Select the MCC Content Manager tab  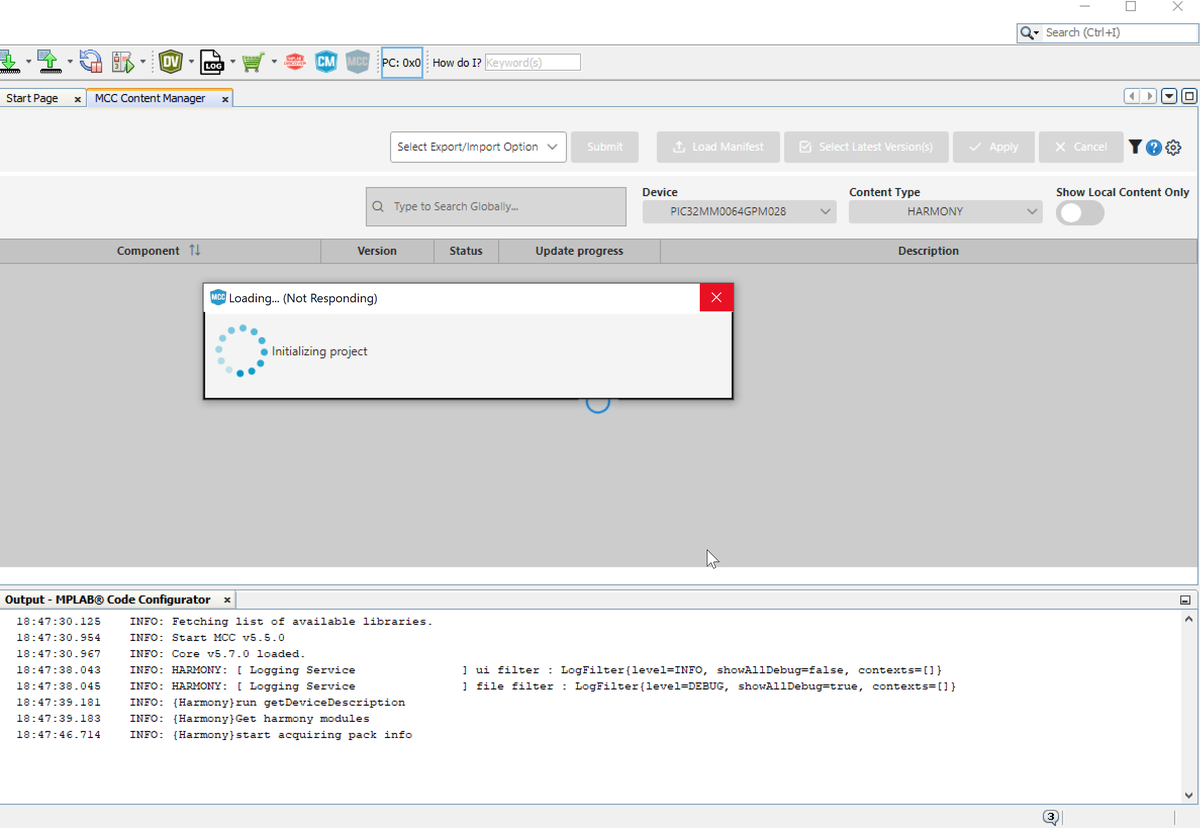[150, 98]
